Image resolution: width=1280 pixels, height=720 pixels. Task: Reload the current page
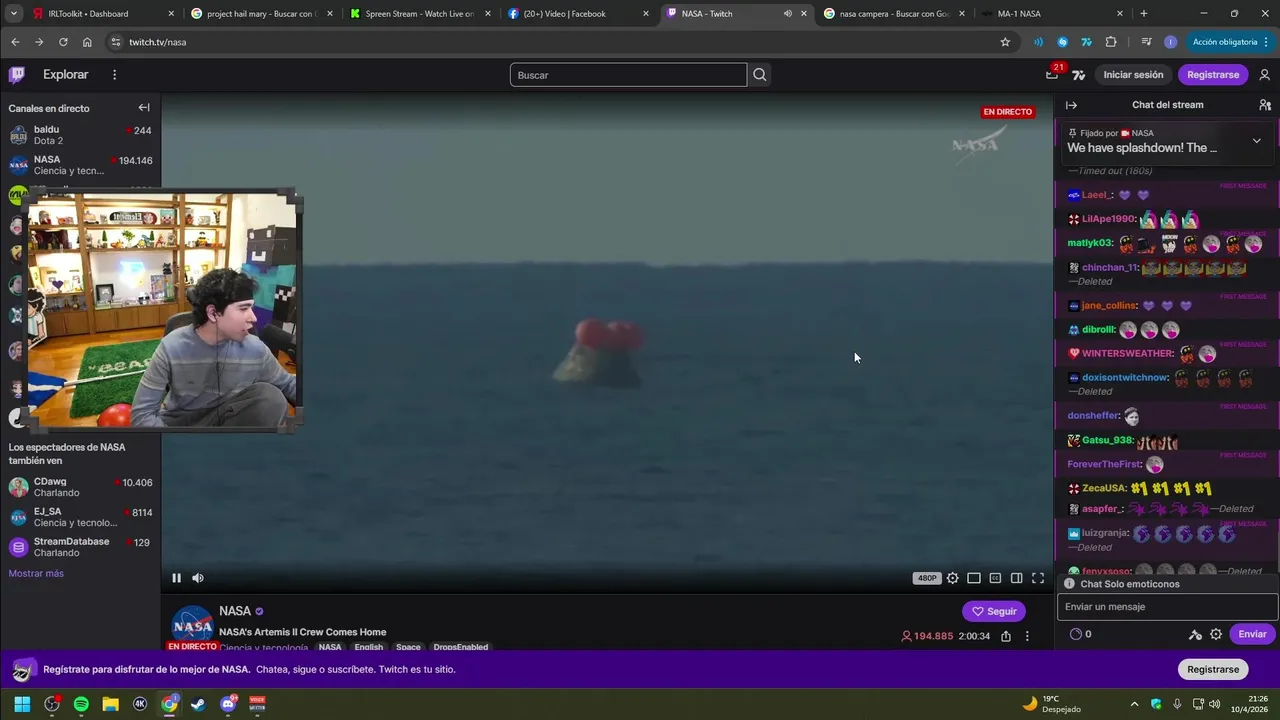63,42
